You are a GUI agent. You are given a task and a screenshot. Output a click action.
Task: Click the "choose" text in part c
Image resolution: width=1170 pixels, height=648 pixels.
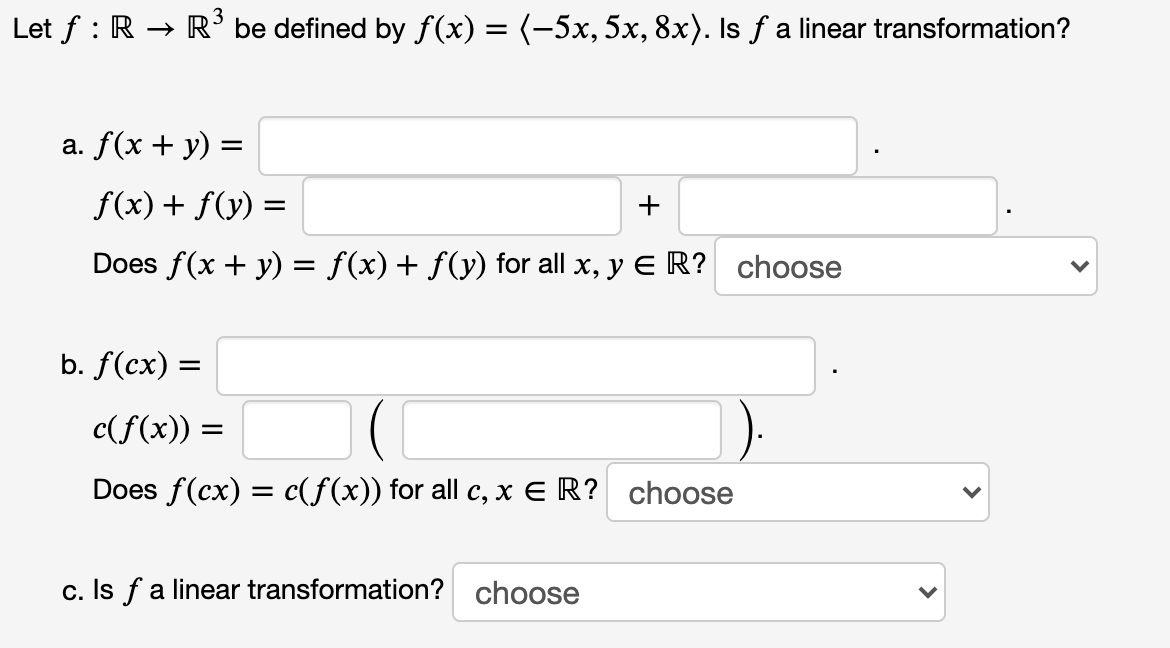pos(527,592)
